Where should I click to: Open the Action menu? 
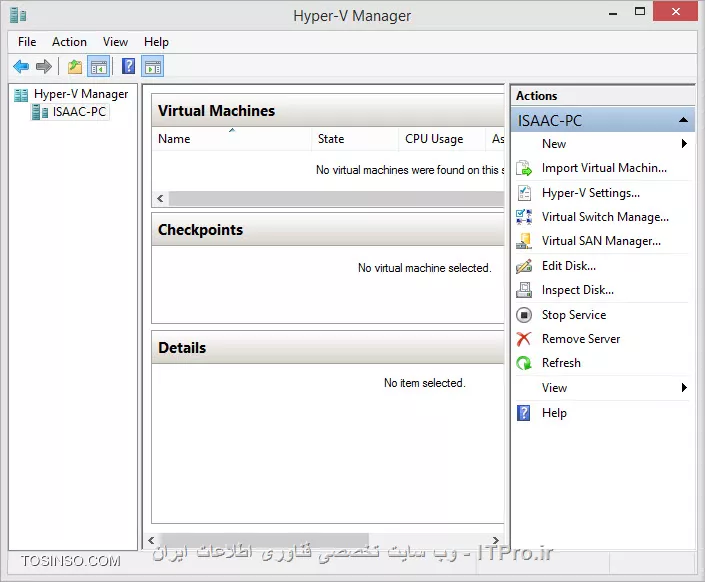(69, 42)
